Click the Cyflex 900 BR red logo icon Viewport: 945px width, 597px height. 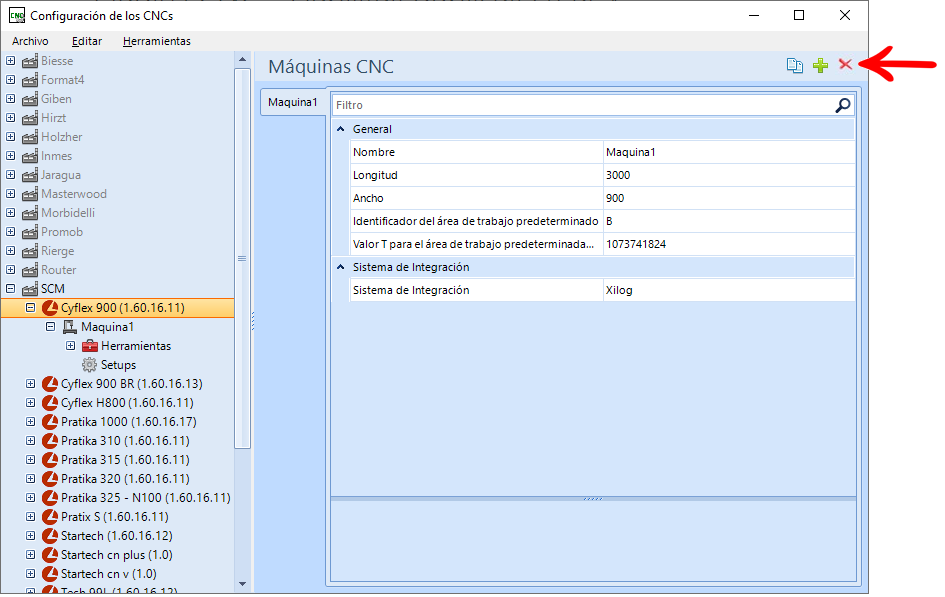(49, 384)
